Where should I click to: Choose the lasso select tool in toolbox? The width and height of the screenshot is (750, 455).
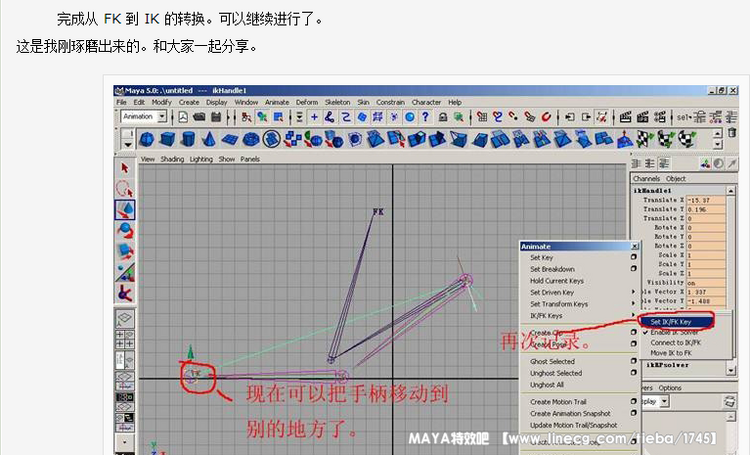[x=125, y=189]
